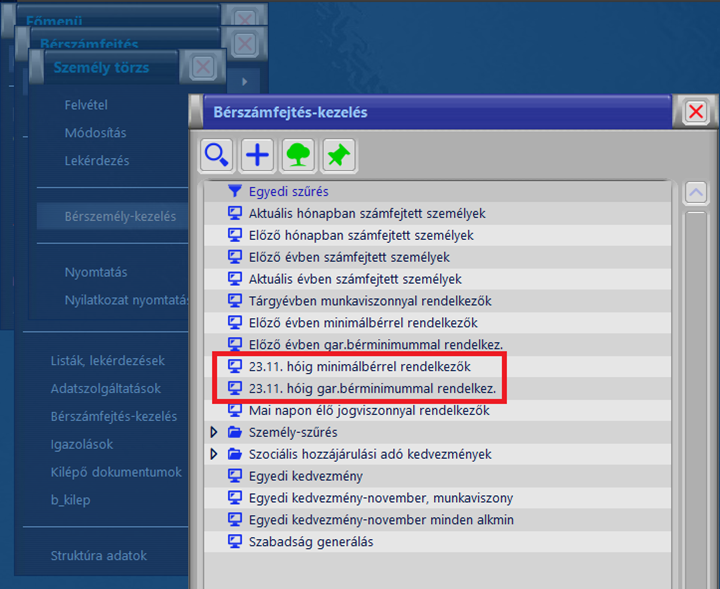Screen dimensions: 720x589
Task: Click the scroll-up chevron button
Action: point(696,192)
